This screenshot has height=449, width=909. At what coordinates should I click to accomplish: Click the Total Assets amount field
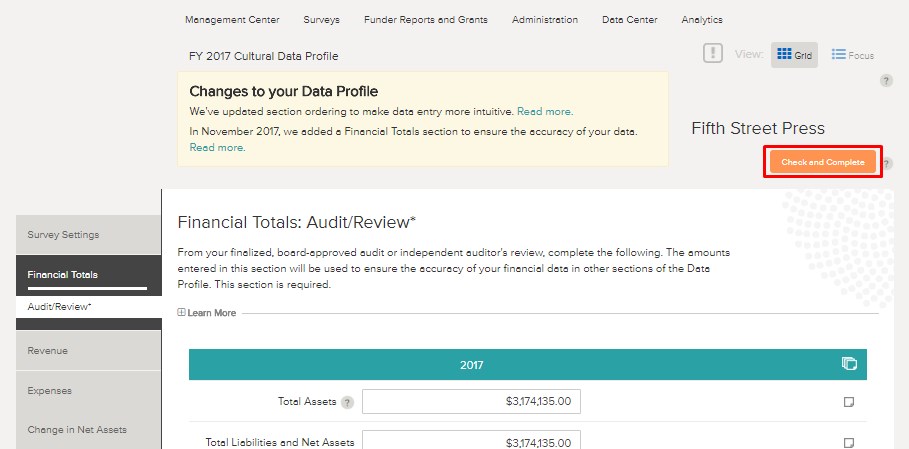tap(471, 402)
